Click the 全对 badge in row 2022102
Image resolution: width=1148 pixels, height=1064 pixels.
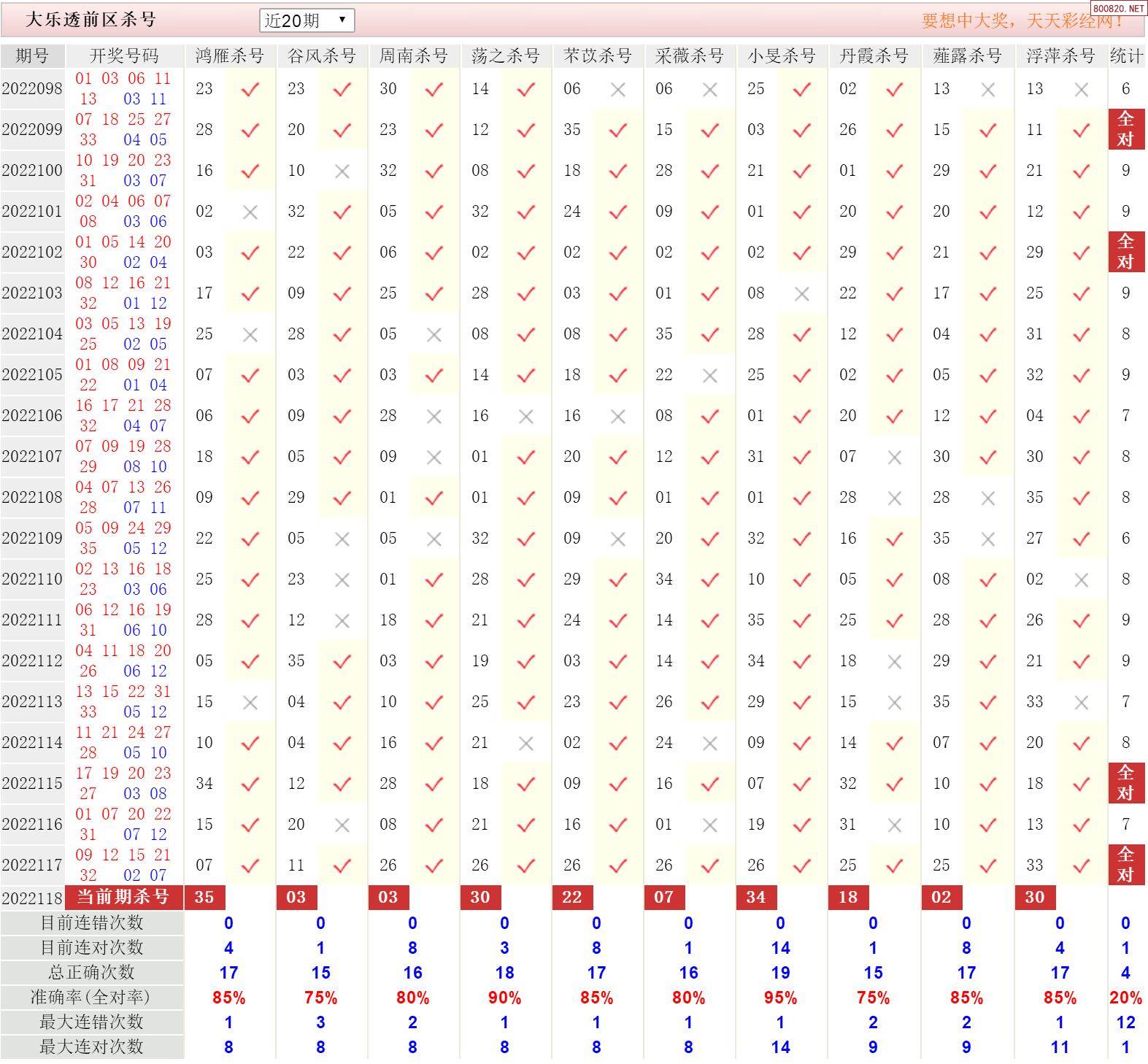1125,252
